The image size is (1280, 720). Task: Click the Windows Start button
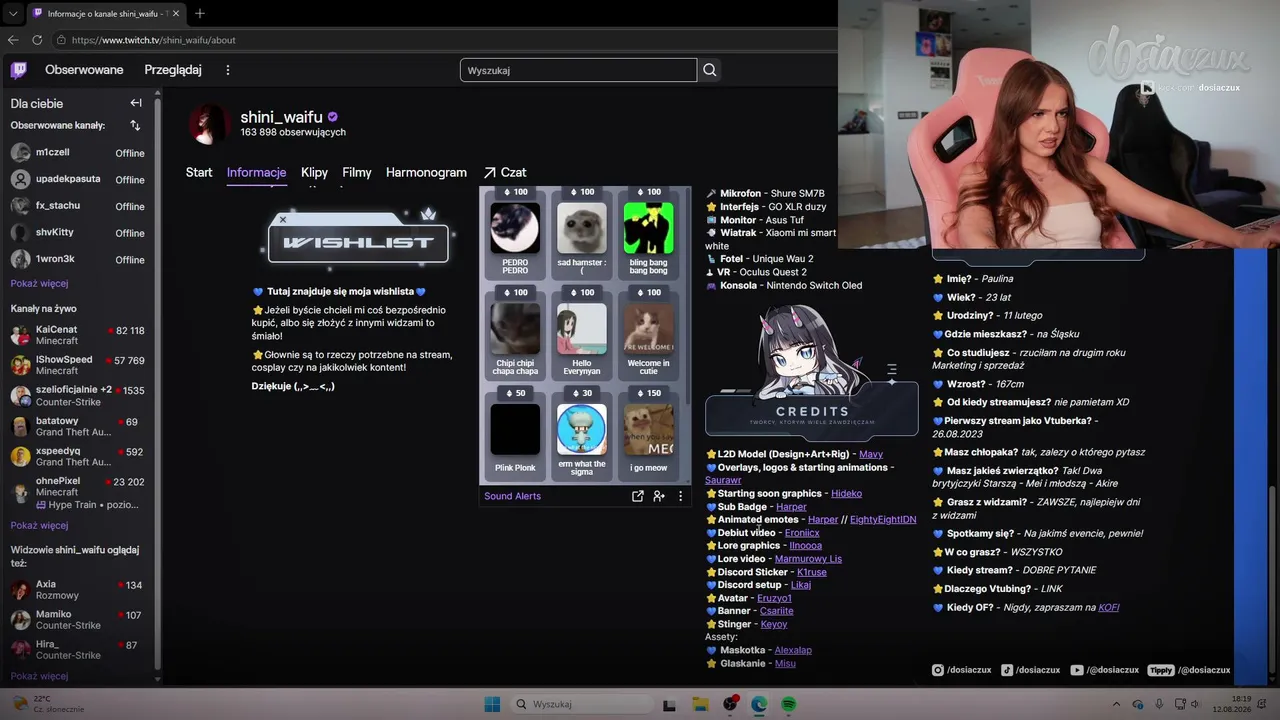tap(492, 704)
